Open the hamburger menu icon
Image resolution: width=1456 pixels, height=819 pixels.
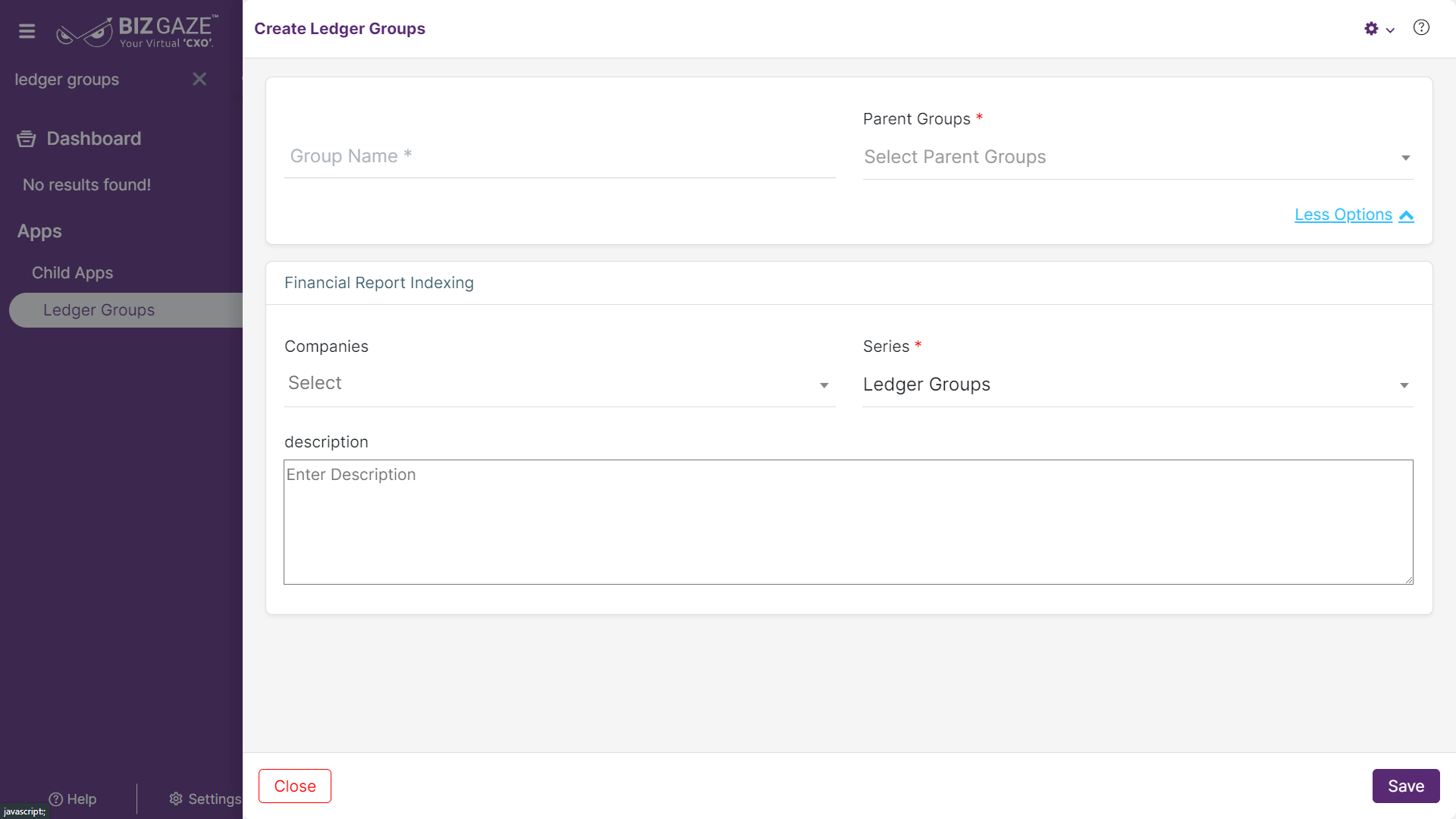[x=27, y=31]
